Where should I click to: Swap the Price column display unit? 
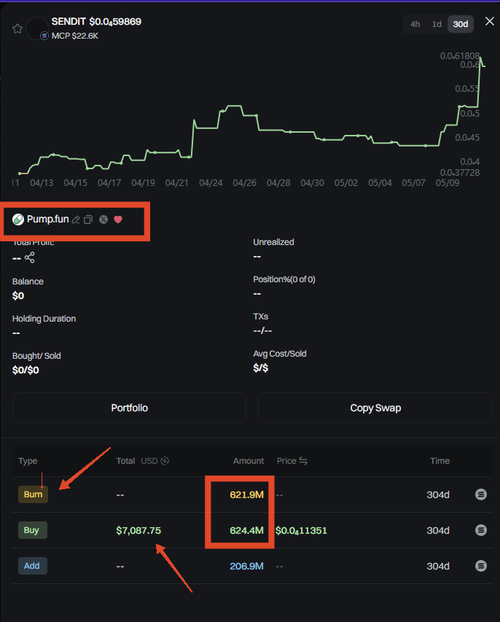[x=303, y=461]
